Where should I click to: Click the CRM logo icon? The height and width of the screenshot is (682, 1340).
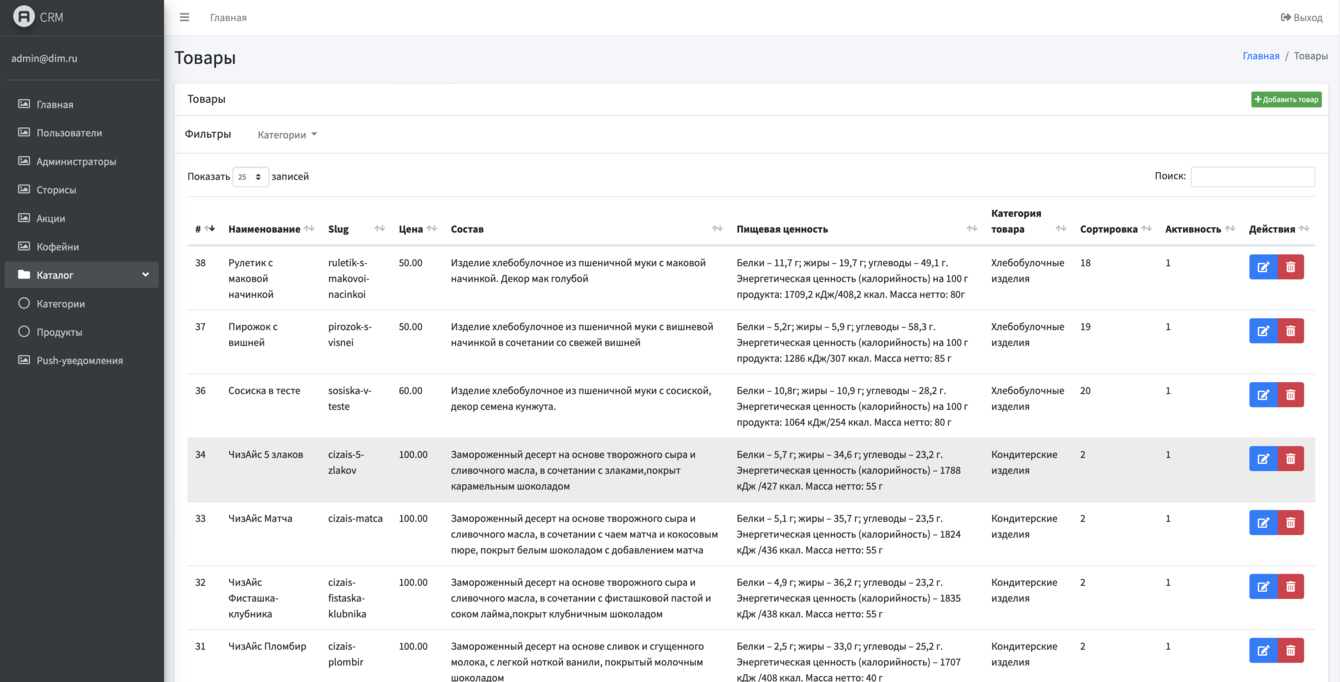pyautogui.click(x=23, y=17)
